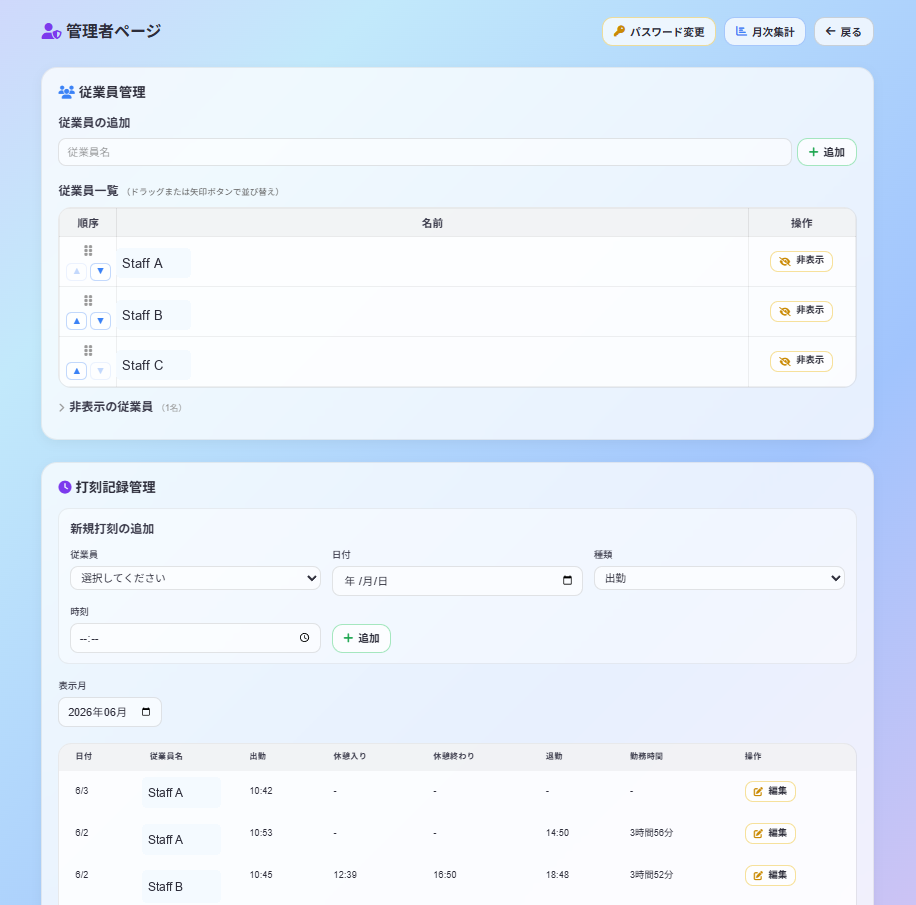The width and height of the screenshot is (916, 905).
Task: Move Staff B up with the up arrow
Action: coord(77,321)
